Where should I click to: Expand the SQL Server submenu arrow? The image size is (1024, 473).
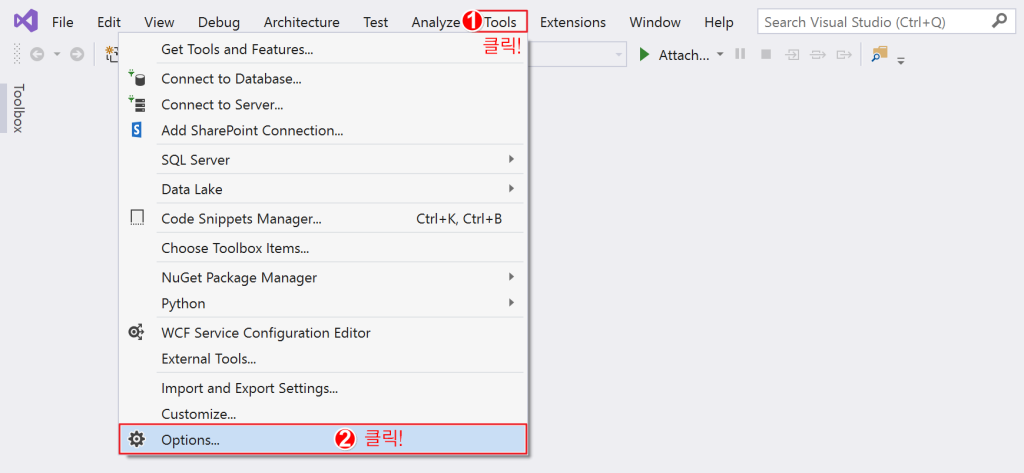click(511, 159)
